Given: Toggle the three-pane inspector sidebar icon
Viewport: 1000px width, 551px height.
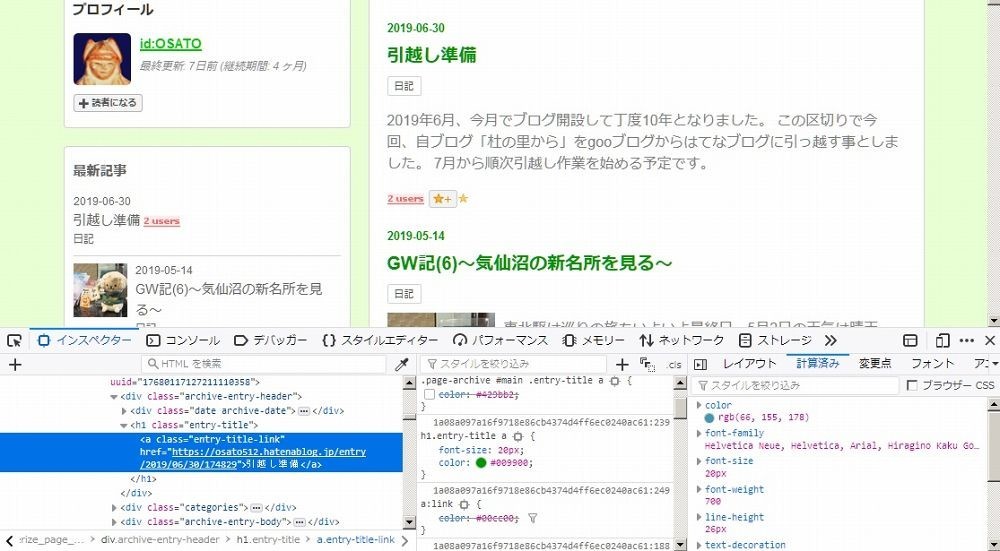Looking at the screenshot, I should coord(700,364).
